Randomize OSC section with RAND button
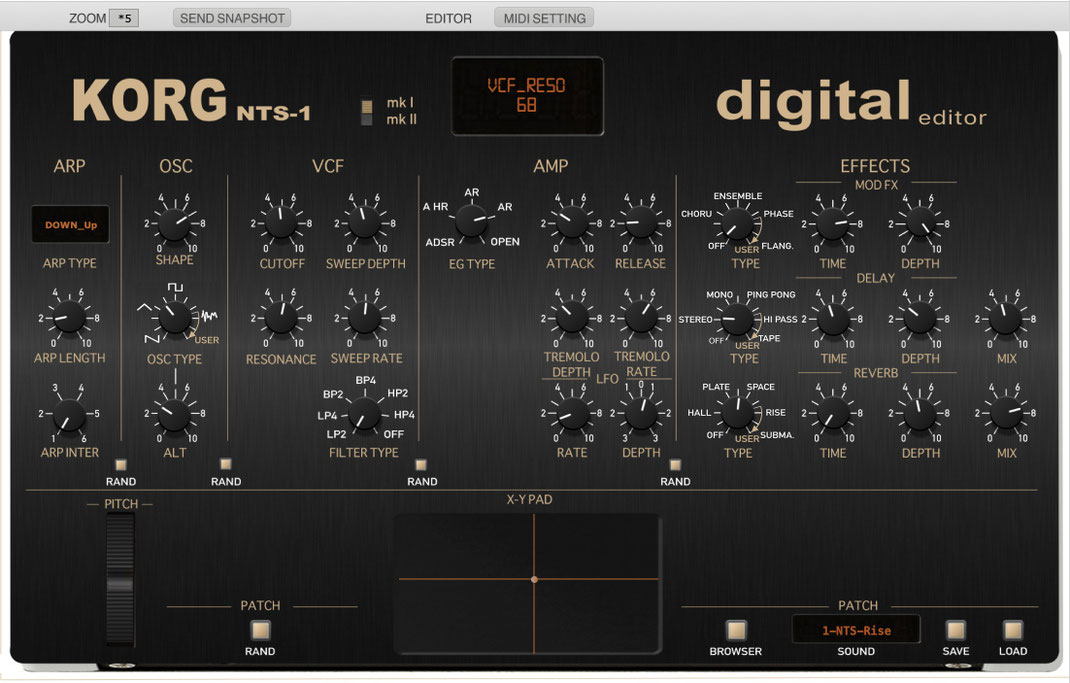 [x=225, y=465]
